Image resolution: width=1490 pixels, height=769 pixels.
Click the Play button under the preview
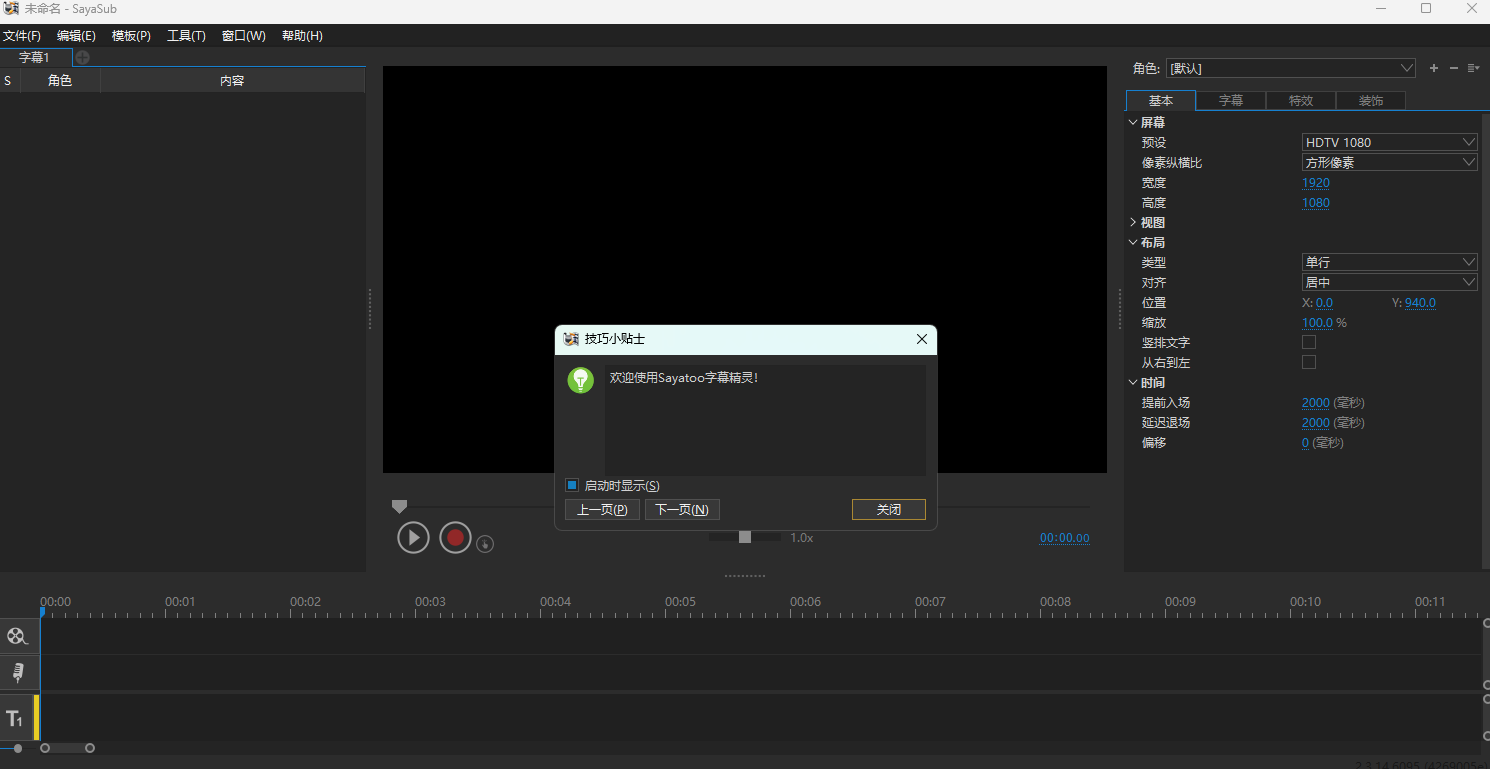tap(413, 537)
